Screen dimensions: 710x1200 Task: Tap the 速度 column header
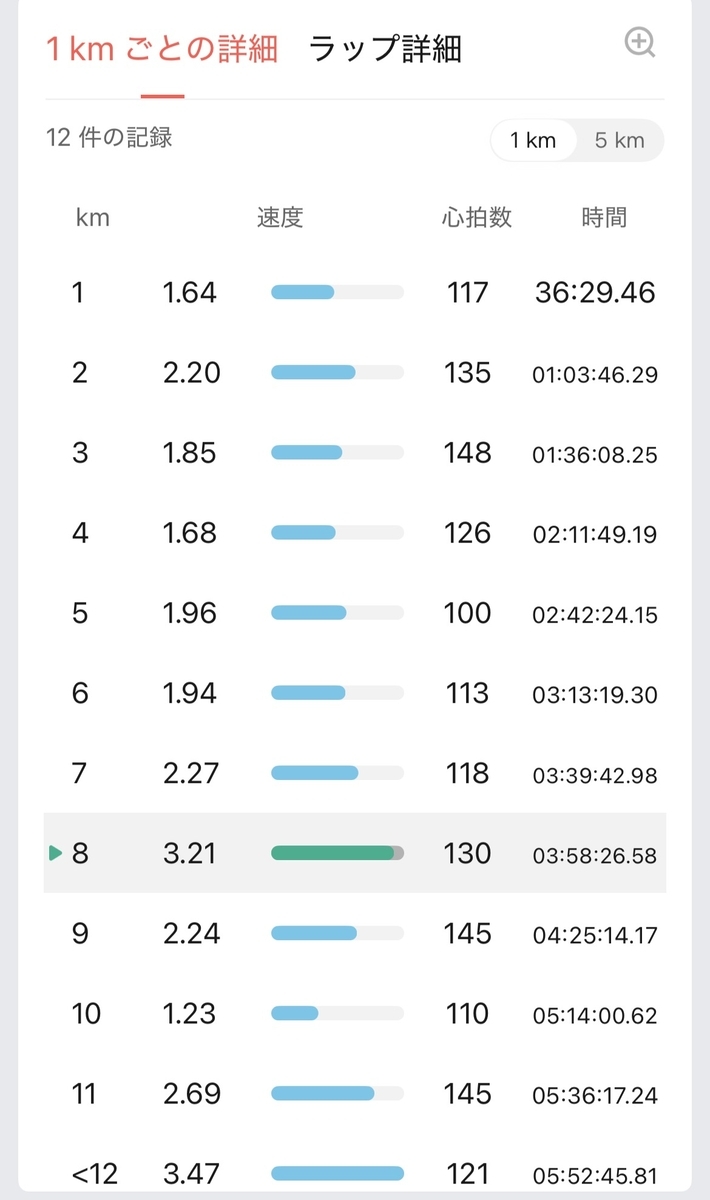pos(280,217)
